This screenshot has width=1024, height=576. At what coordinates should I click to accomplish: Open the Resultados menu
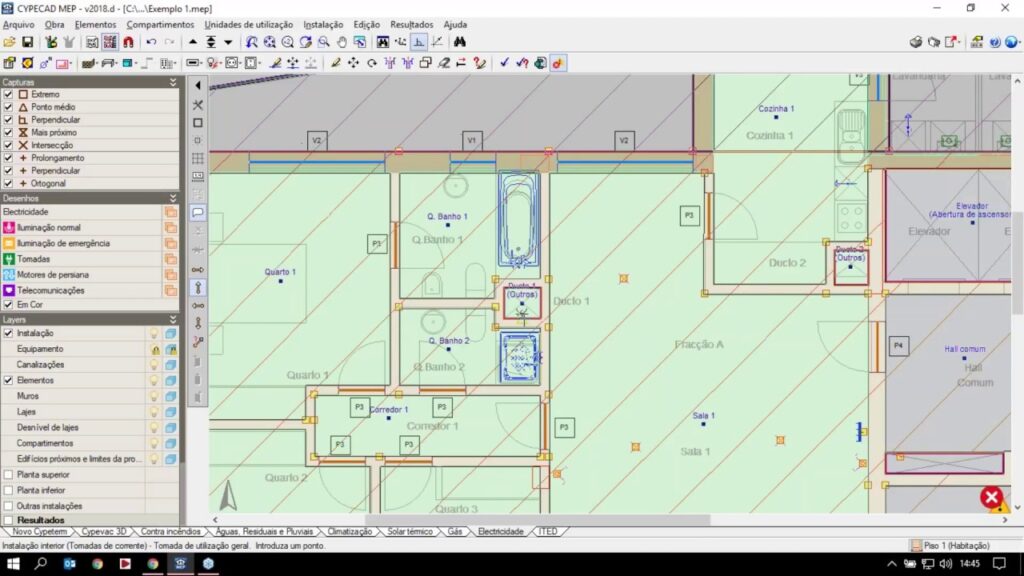412,24
